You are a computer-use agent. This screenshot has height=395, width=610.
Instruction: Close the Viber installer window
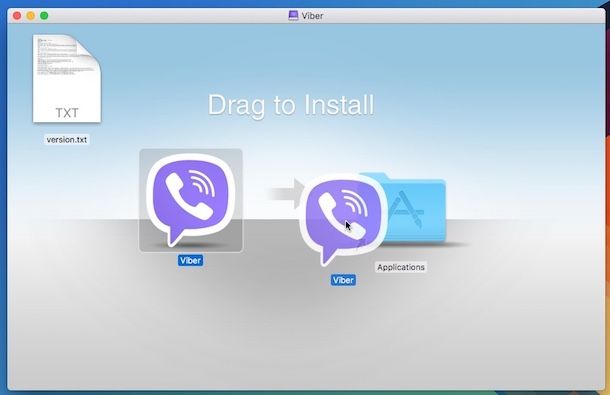17,16
